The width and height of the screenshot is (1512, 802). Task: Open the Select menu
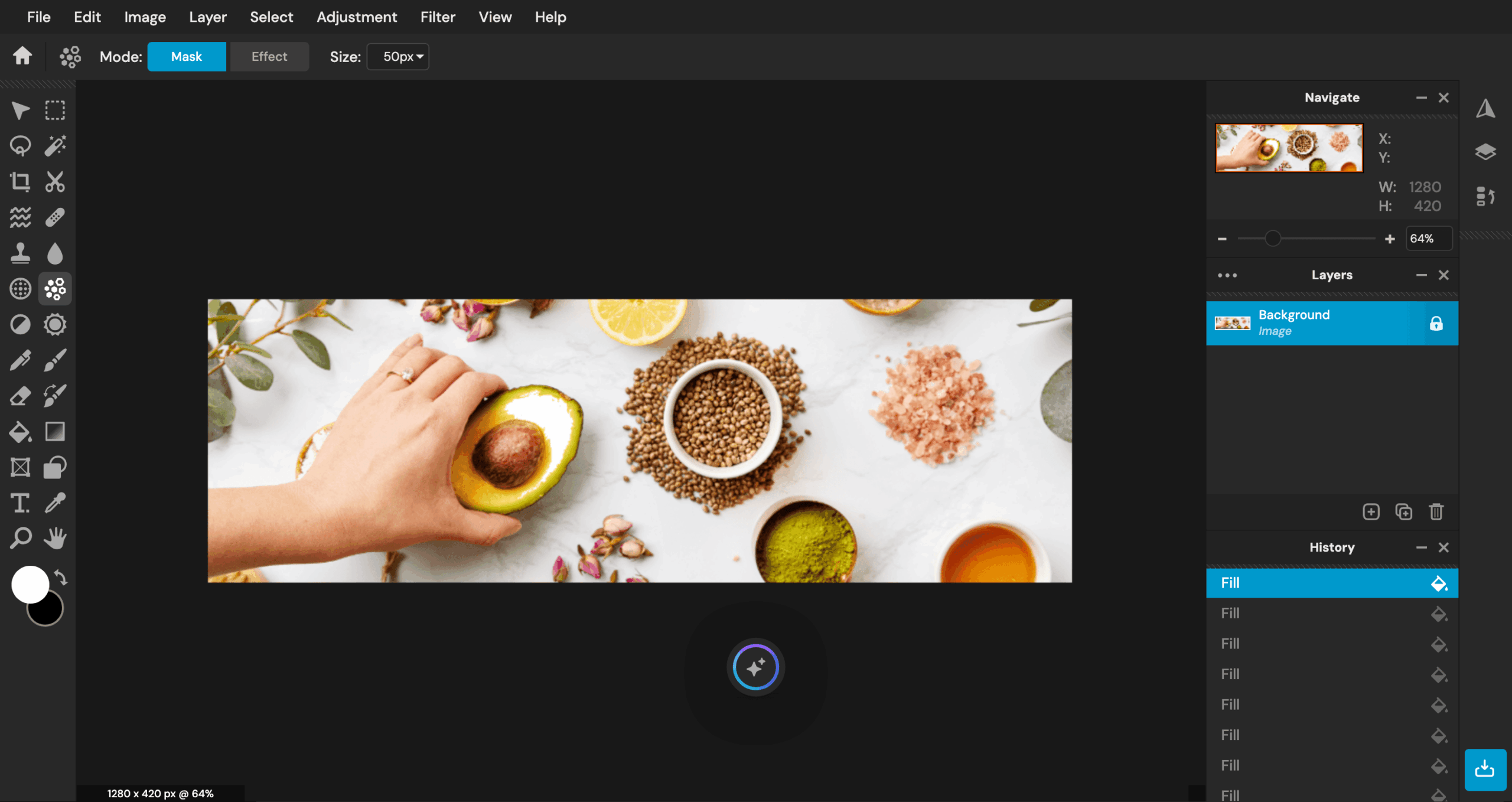(271, 17)
